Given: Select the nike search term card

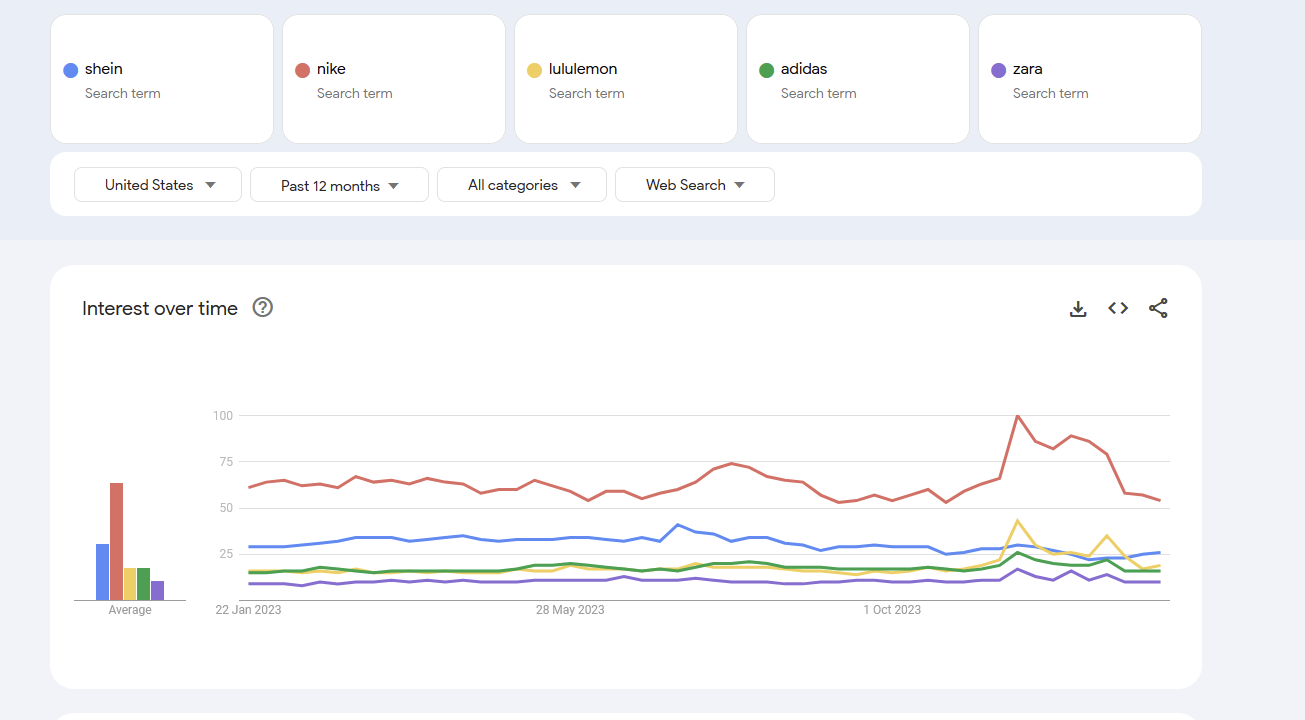Looking at the screenshot, I should pyautogui.click(x=394, y=79).
